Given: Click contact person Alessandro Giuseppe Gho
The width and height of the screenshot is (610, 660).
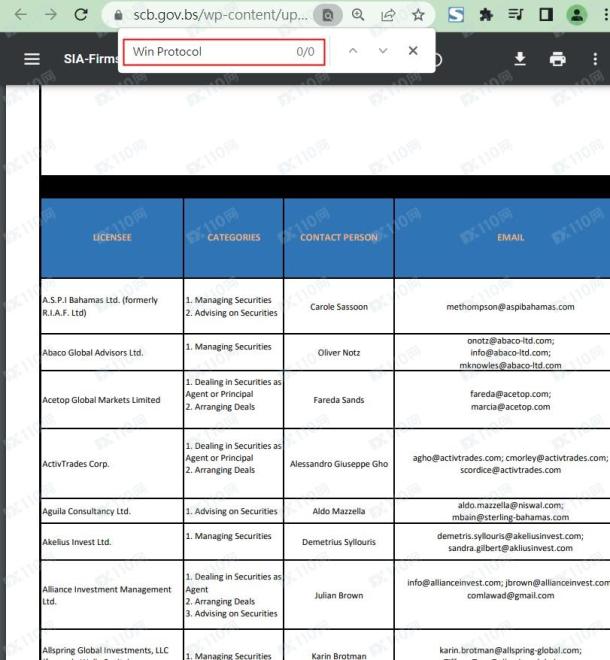Looking at the screenshot, I should pyautogui.click(x=339, y=464).
